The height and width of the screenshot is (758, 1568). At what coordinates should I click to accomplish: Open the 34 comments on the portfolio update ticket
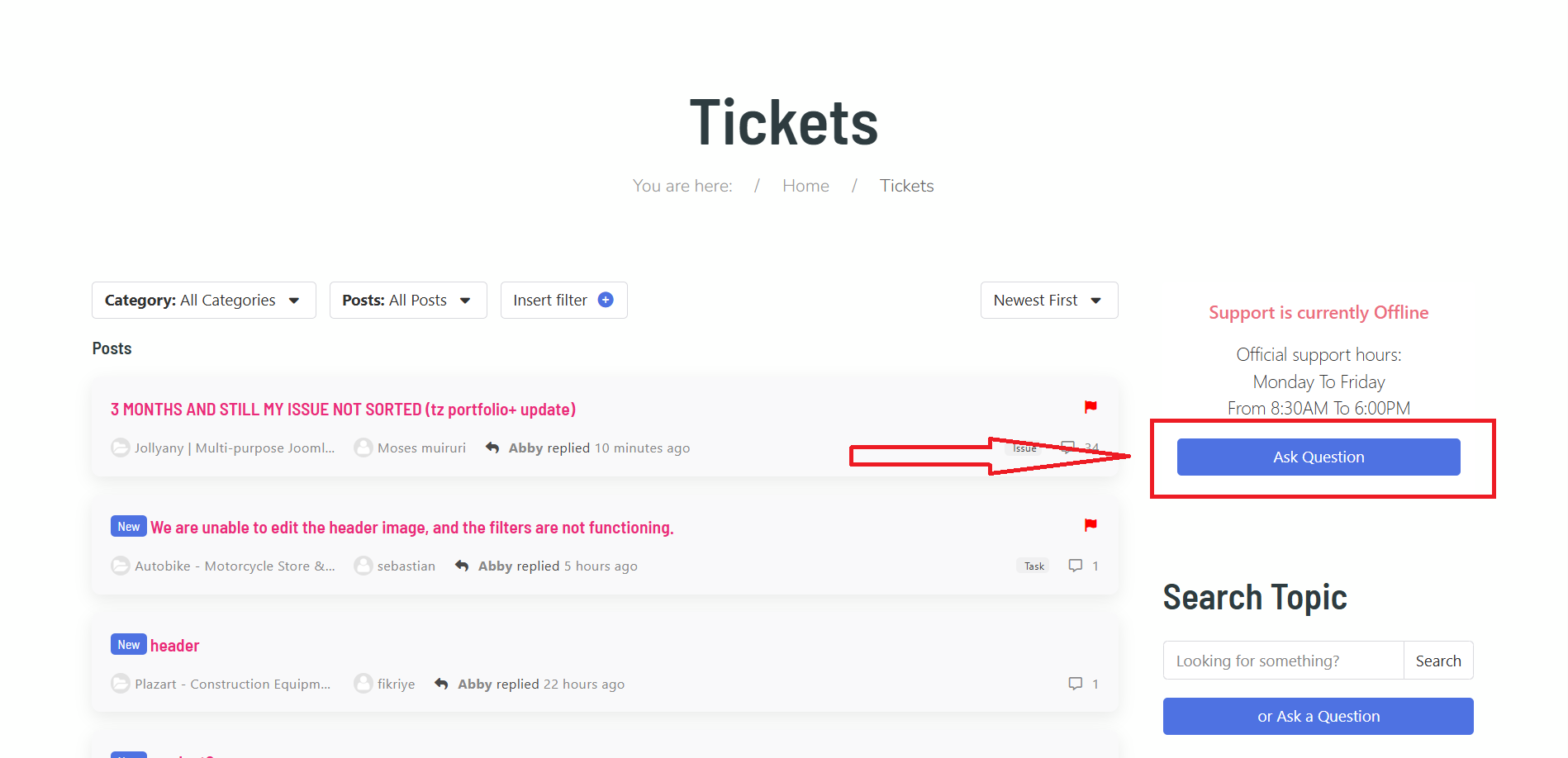[1071, 448]
